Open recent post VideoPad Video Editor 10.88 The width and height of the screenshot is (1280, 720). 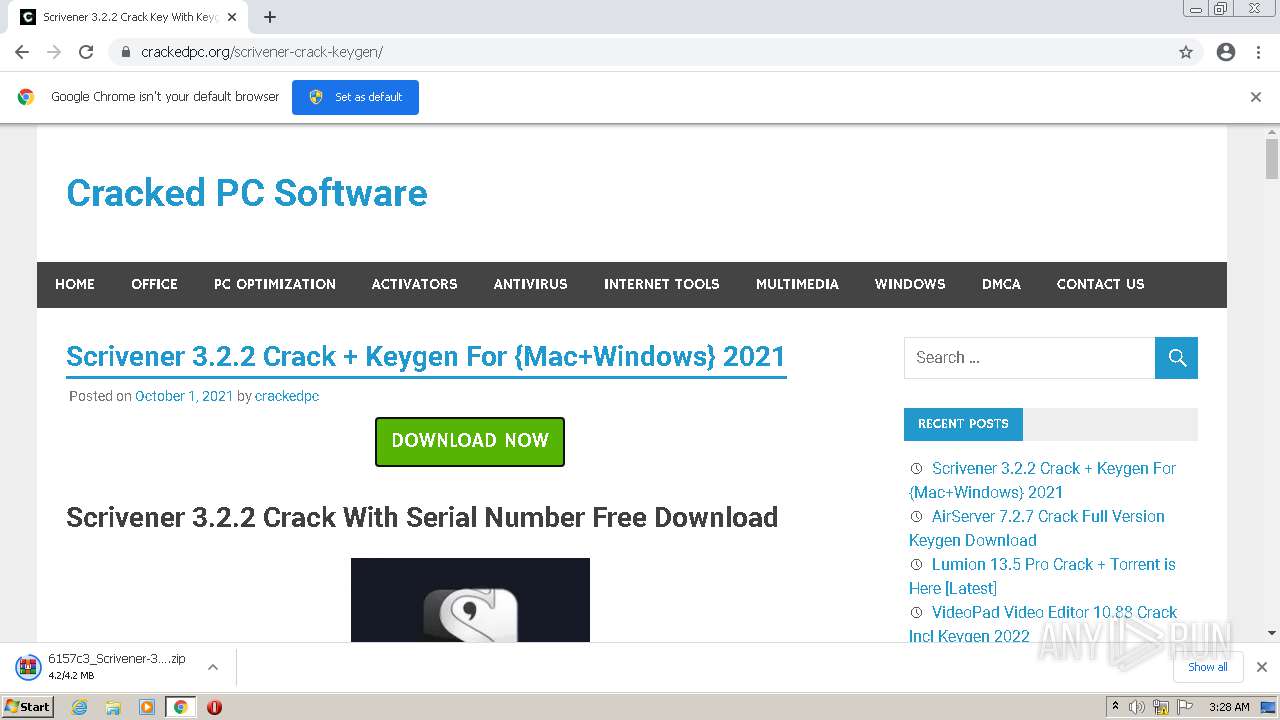1043,624
